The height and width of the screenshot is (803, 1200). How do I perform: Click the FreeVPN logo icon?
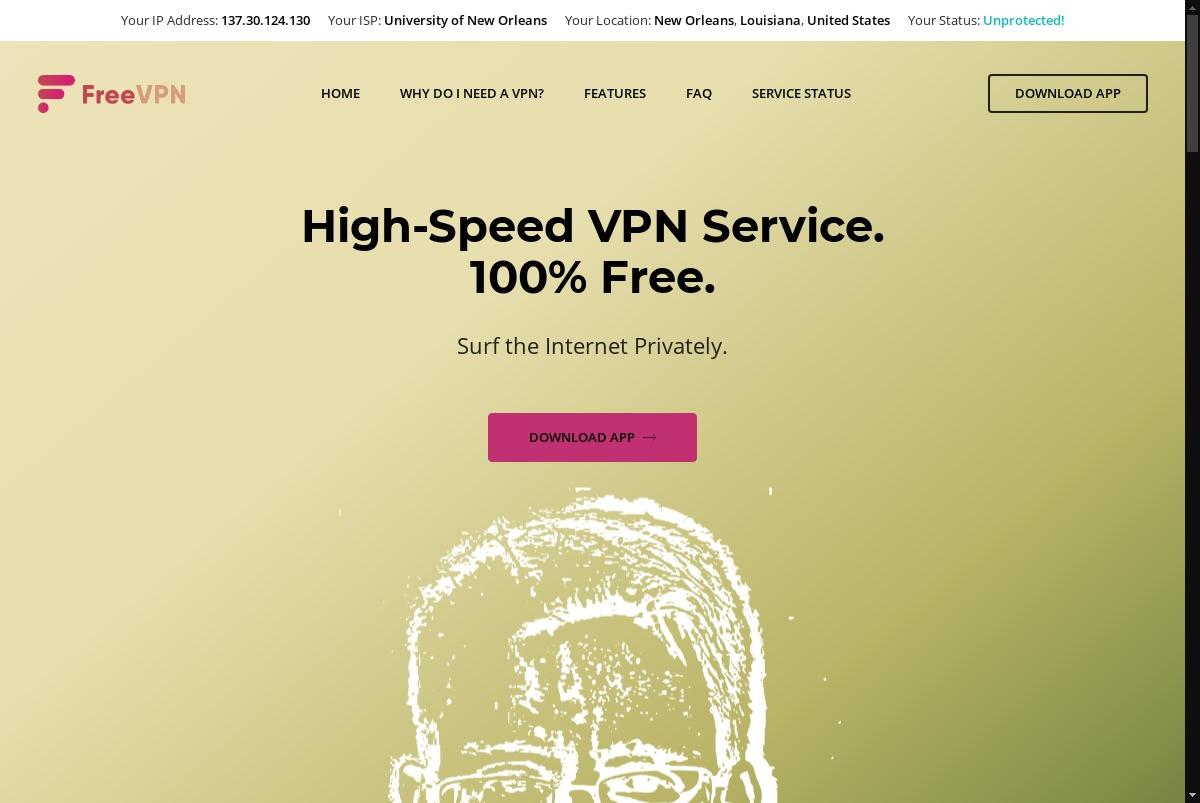(56, 94)
